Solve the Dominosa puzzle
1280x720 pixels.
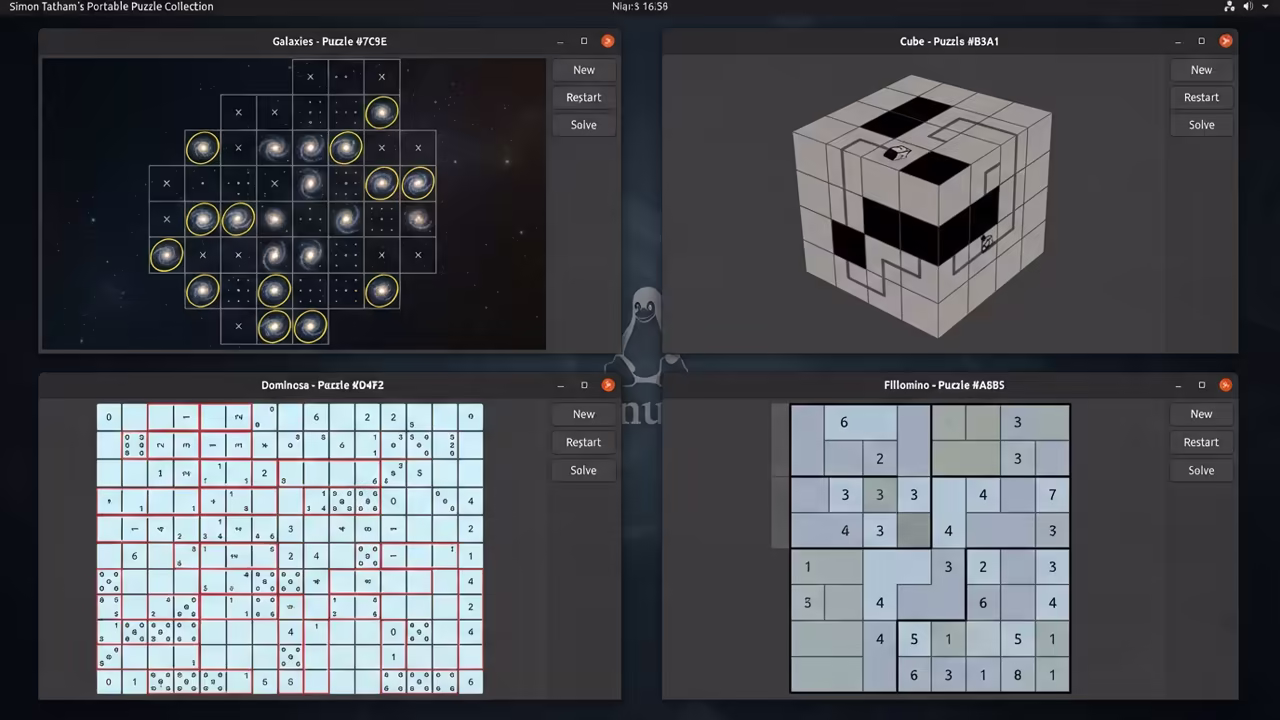point(584,470)
